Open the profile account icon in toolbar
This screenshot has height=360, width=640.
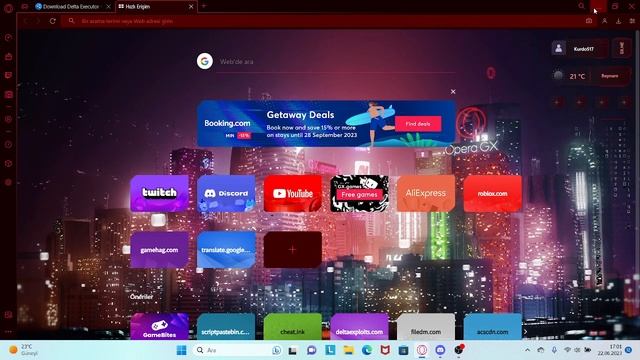(x=604, y=21)
